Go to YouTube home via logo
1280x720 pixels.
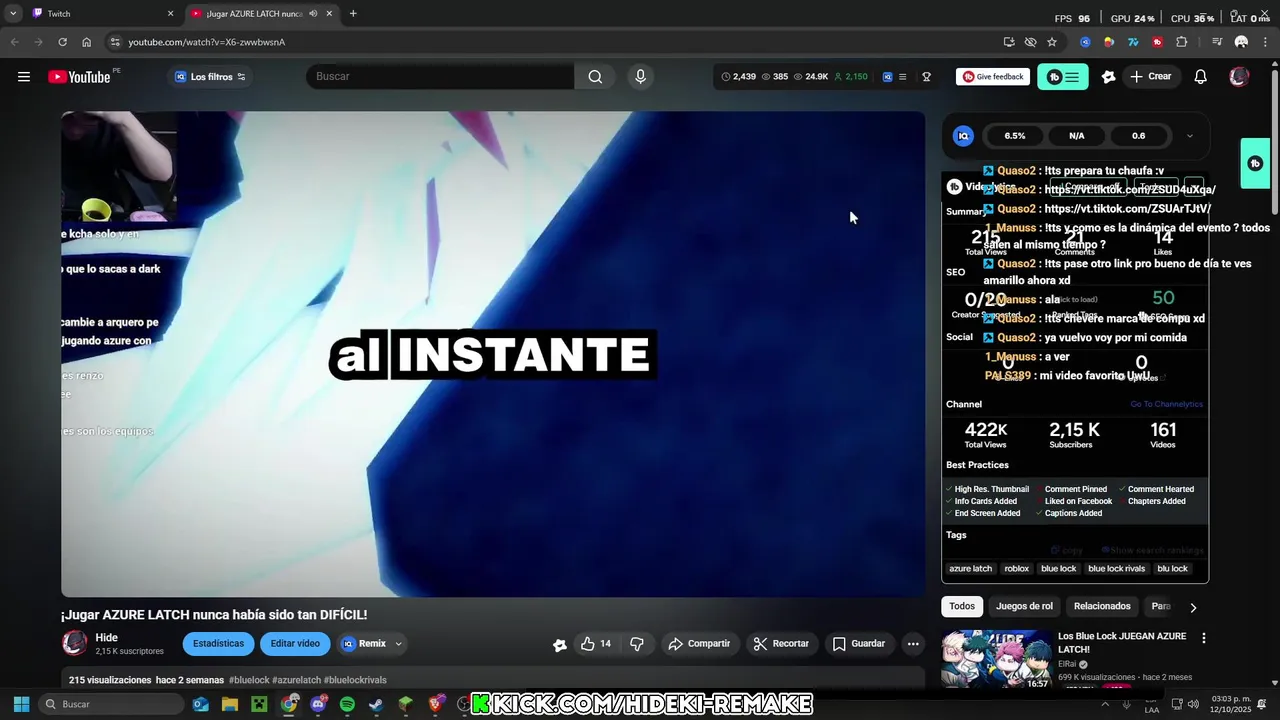click(79, 77)
